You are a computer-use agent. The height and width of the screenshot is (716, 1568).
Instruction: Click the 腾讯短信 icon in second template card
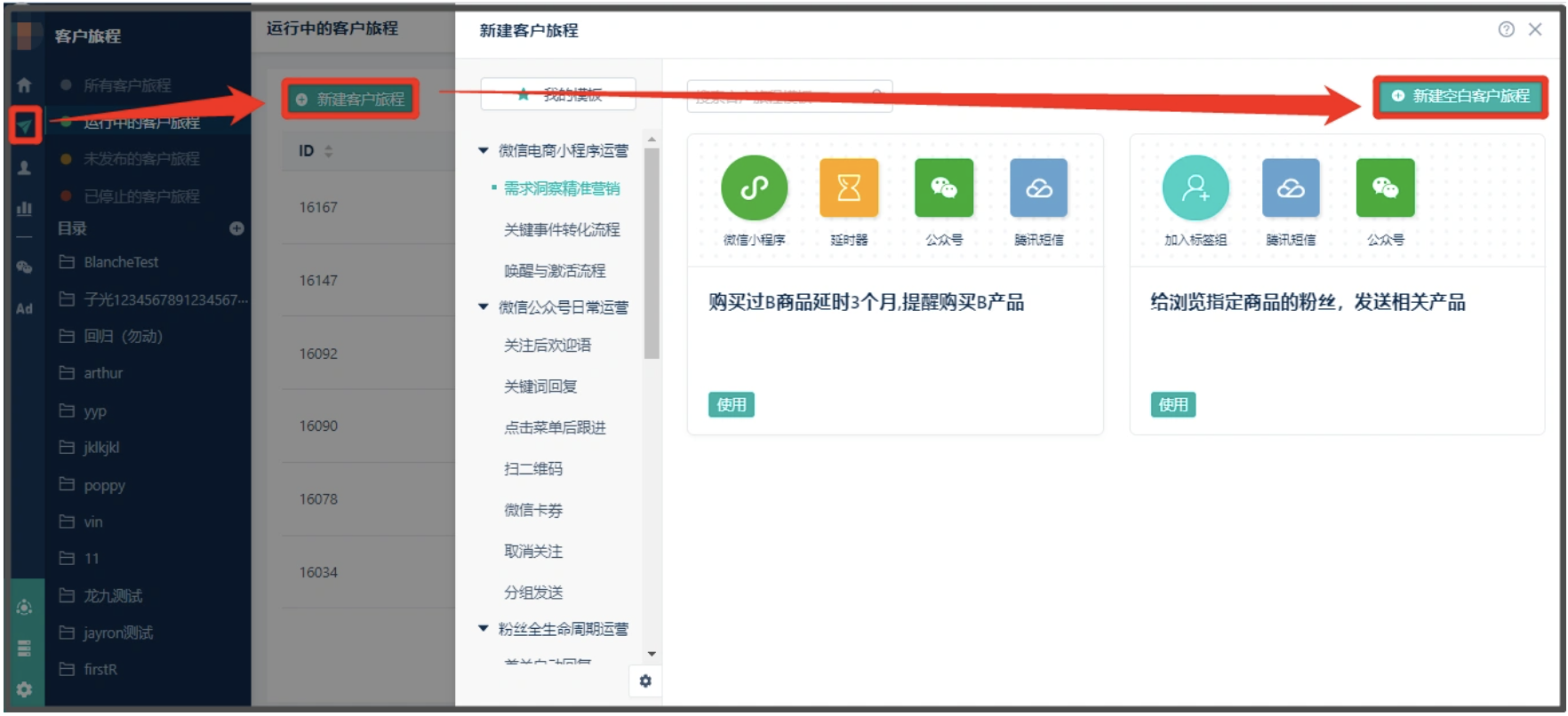pos(1291,187)
